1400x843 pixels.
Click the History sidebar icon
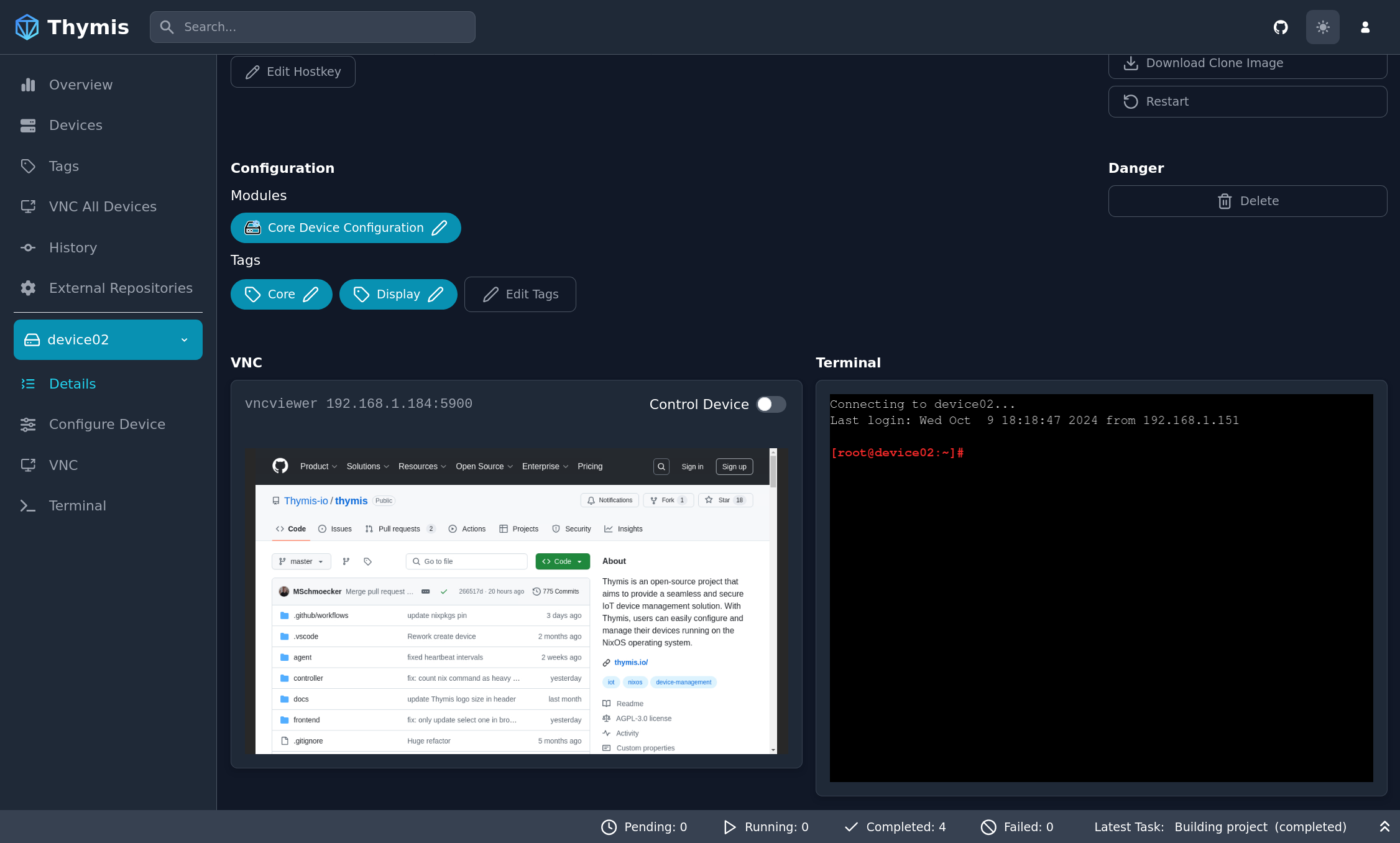[27, 247]
